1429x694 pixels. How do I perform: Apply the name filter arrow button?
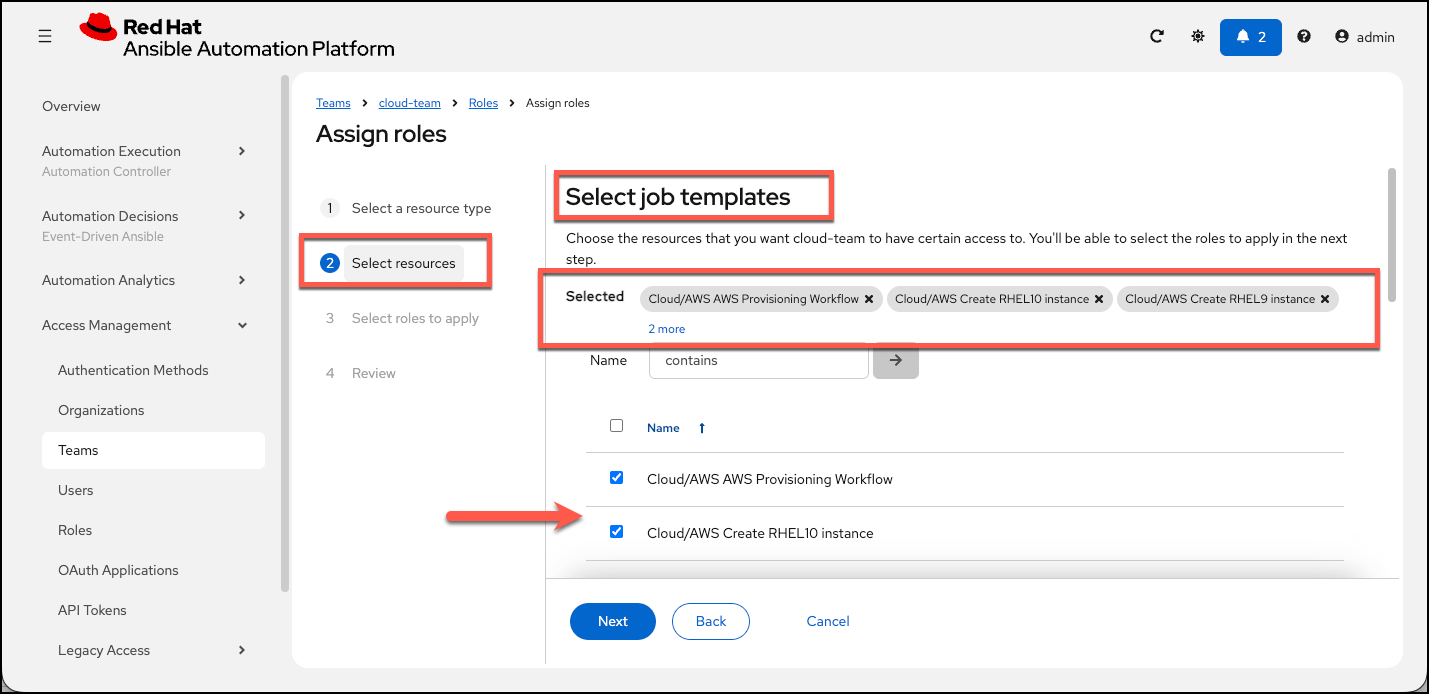896,361
